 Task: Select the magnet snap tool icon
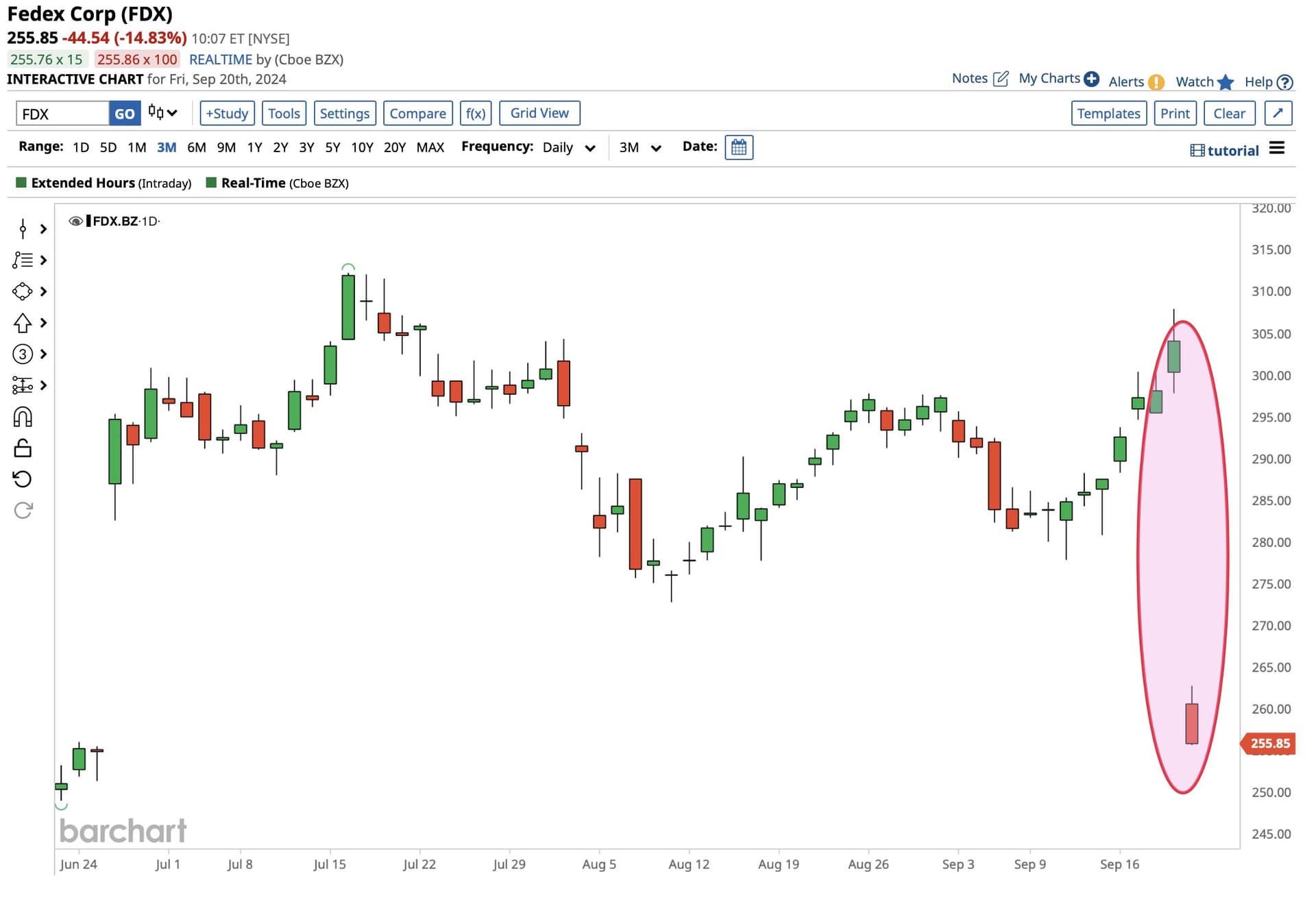23,417
